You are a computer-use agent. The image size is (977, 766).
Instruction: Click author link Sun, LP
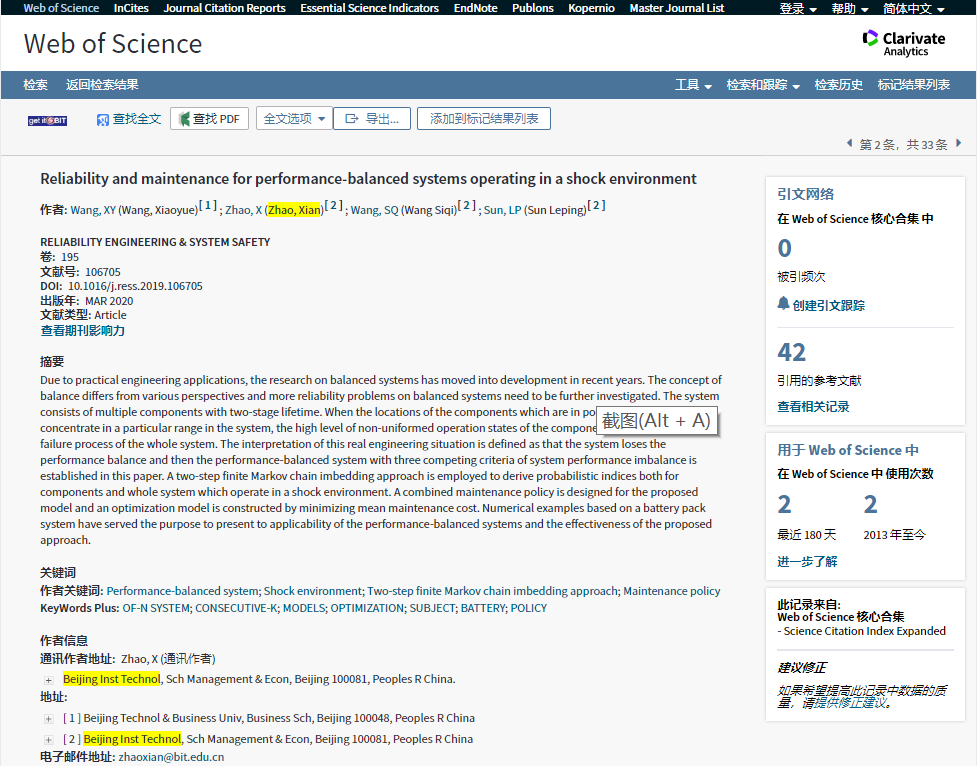click(502, 210)
